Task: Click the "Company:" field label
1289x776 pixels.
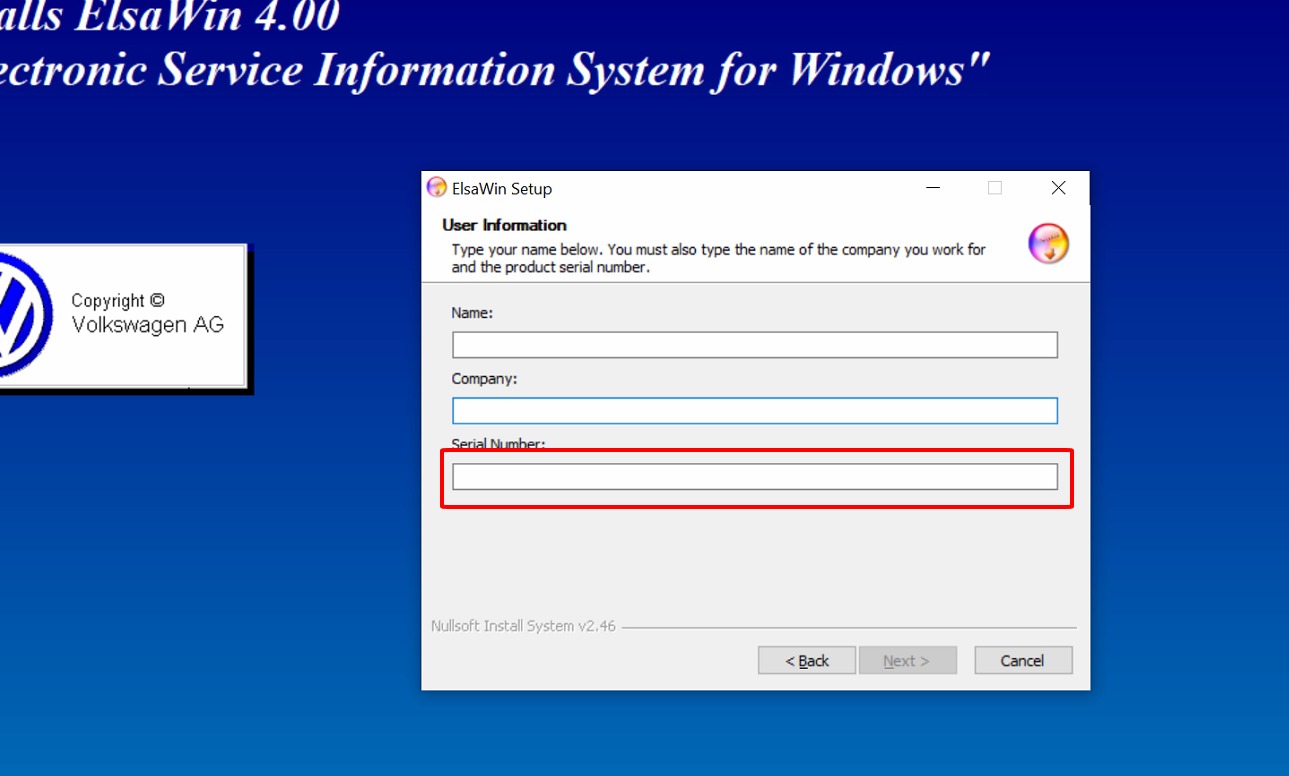Action: pyautogui.click(x=484, y=379)
